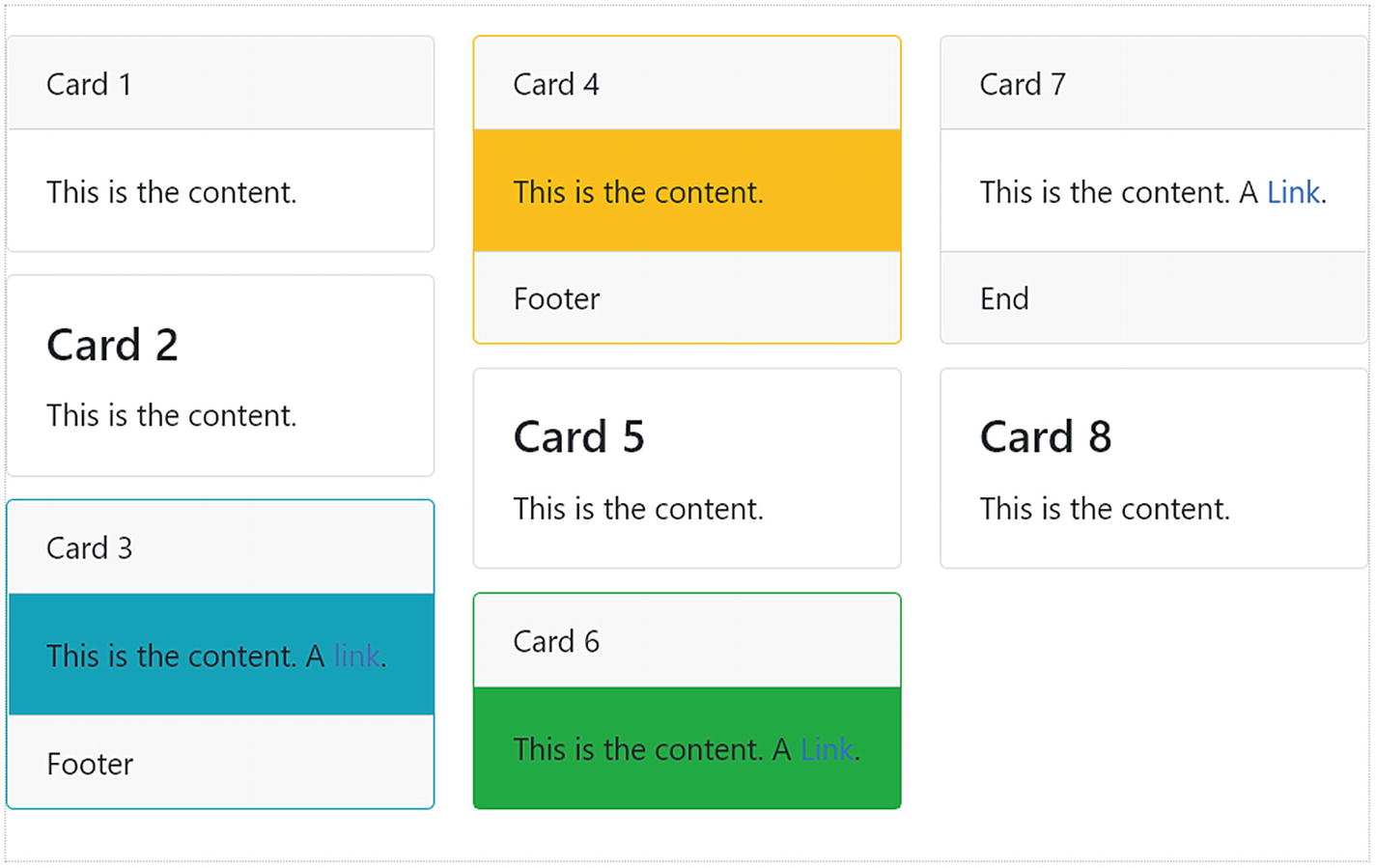Click the Footer of Card 4

[556, 298]
